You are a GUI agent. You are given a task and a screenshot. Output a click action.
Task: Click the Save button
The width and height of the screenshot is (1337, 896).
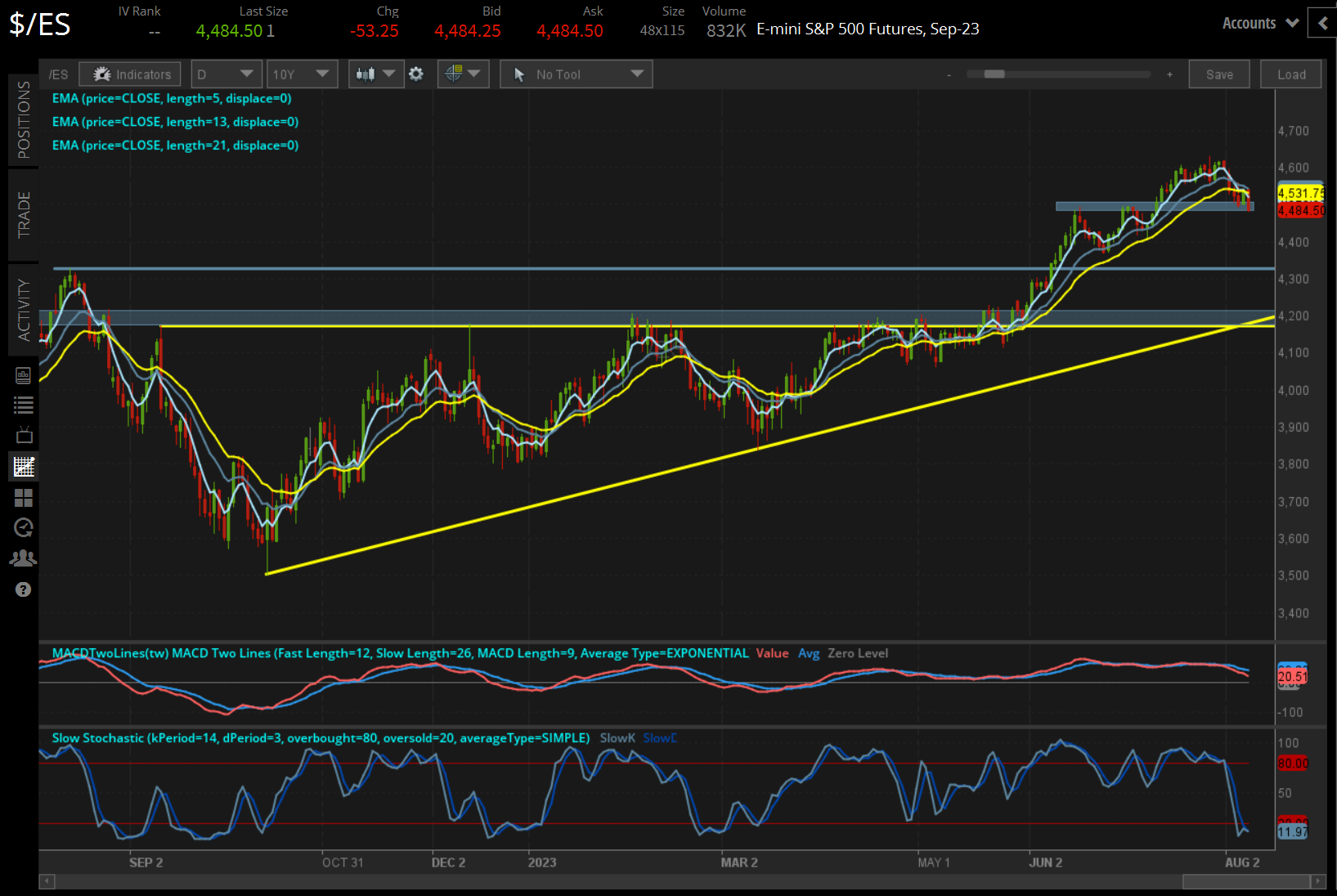pos(1218,74)
